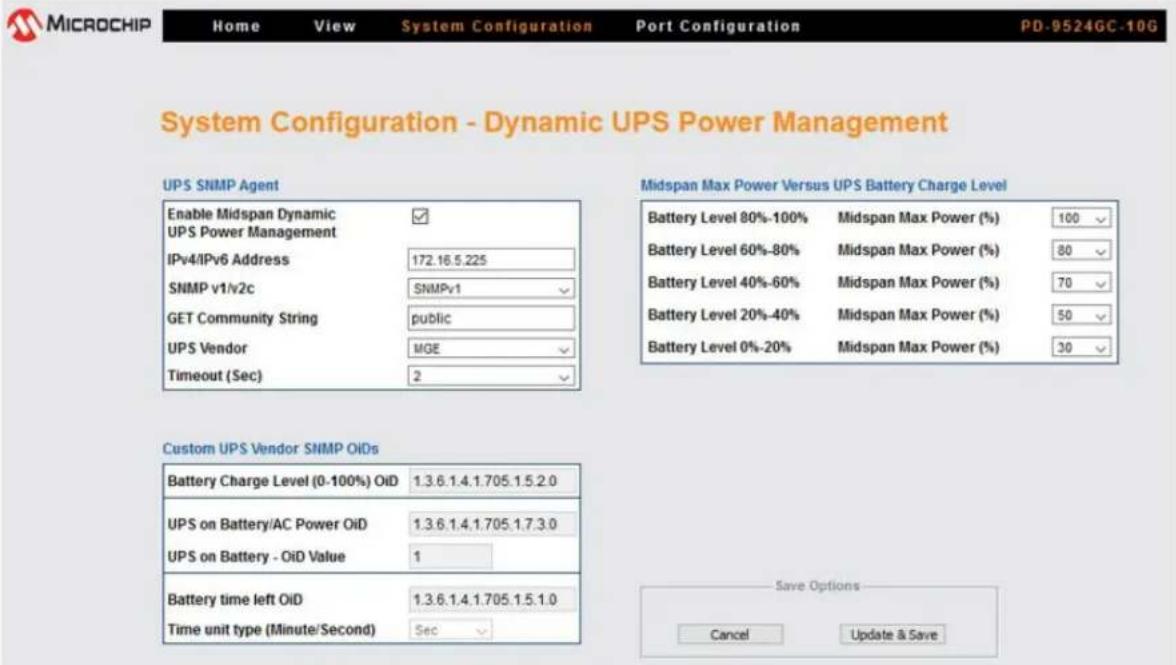Open Max Power dropdown for Battery Level 20%-40%
This screenshot has height=665, width=1176.
tap(1081, 315)
